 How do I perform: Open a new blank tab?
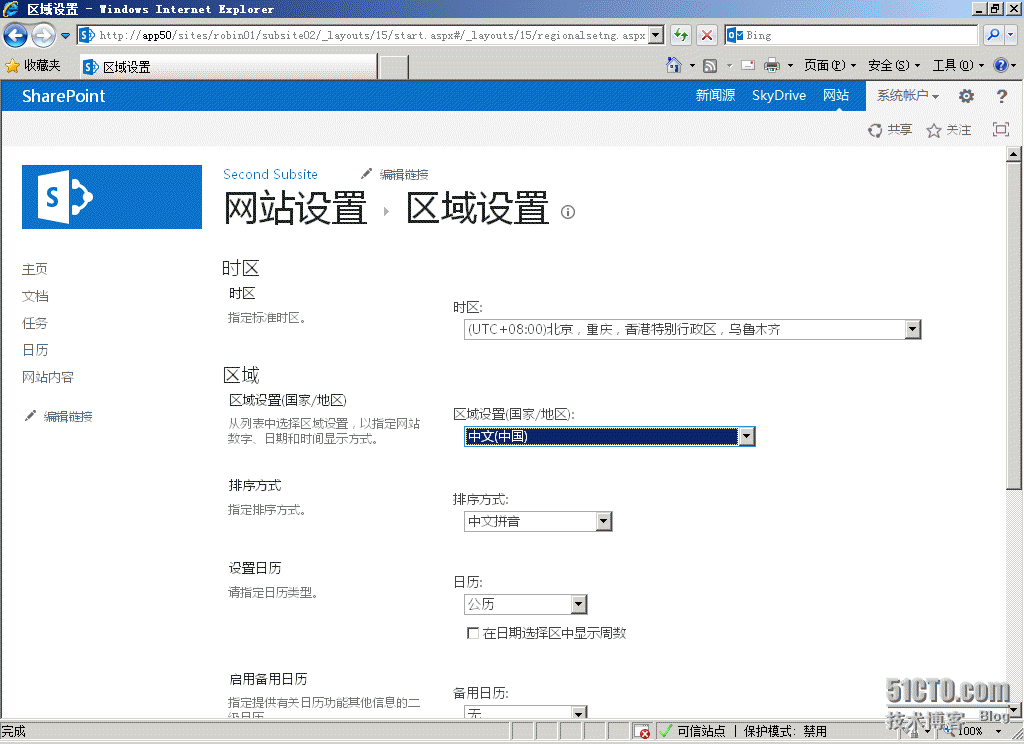[394, 67]
